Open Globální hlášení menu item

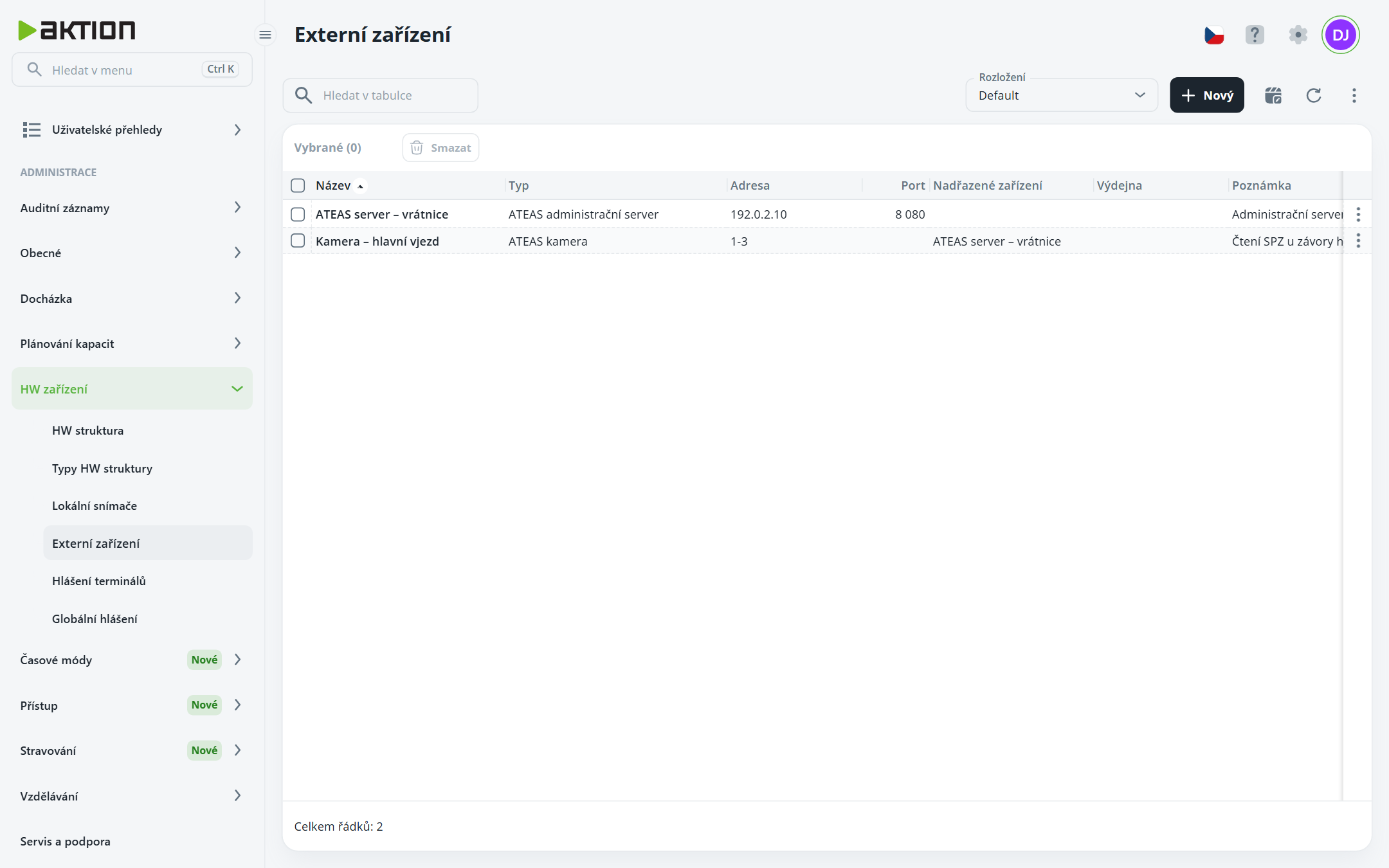[x=148, y=619]
